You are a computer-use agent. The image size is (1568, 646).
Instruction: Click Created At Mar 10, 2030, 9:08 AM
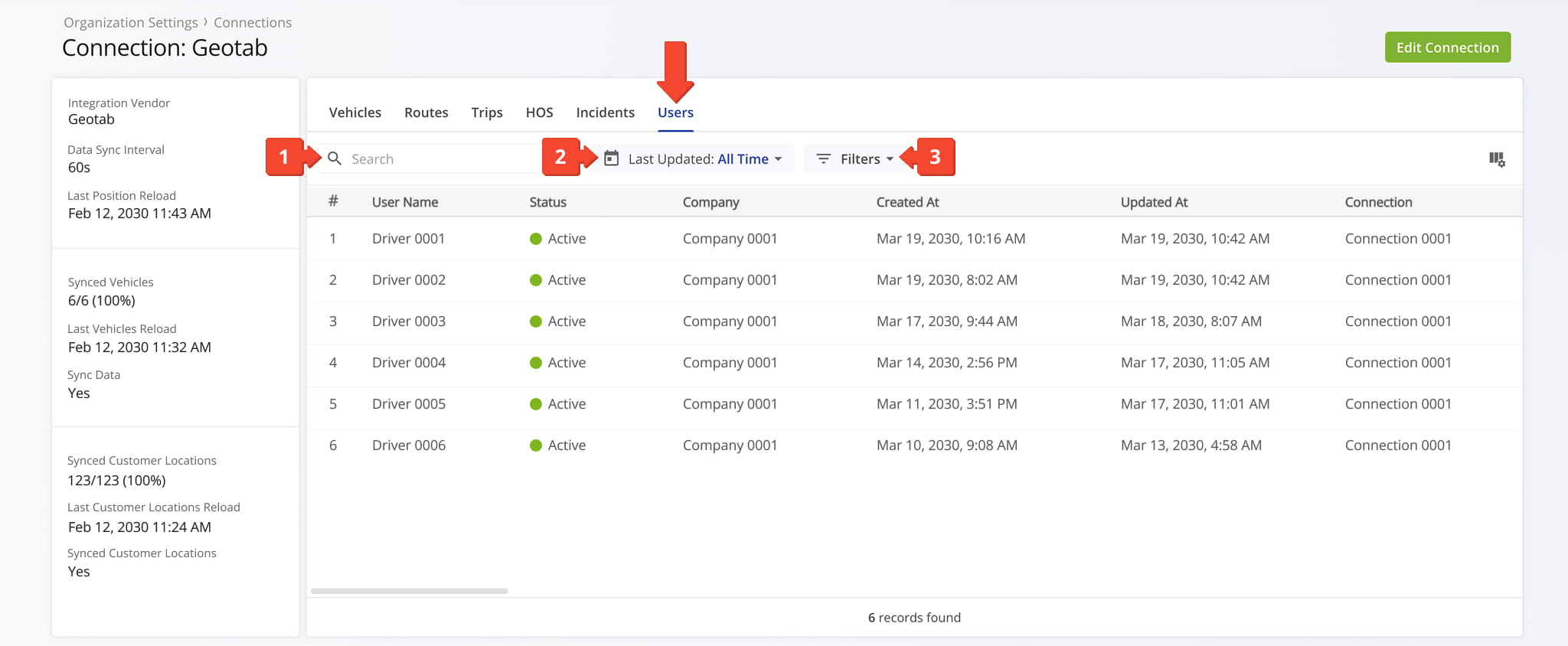947,445
